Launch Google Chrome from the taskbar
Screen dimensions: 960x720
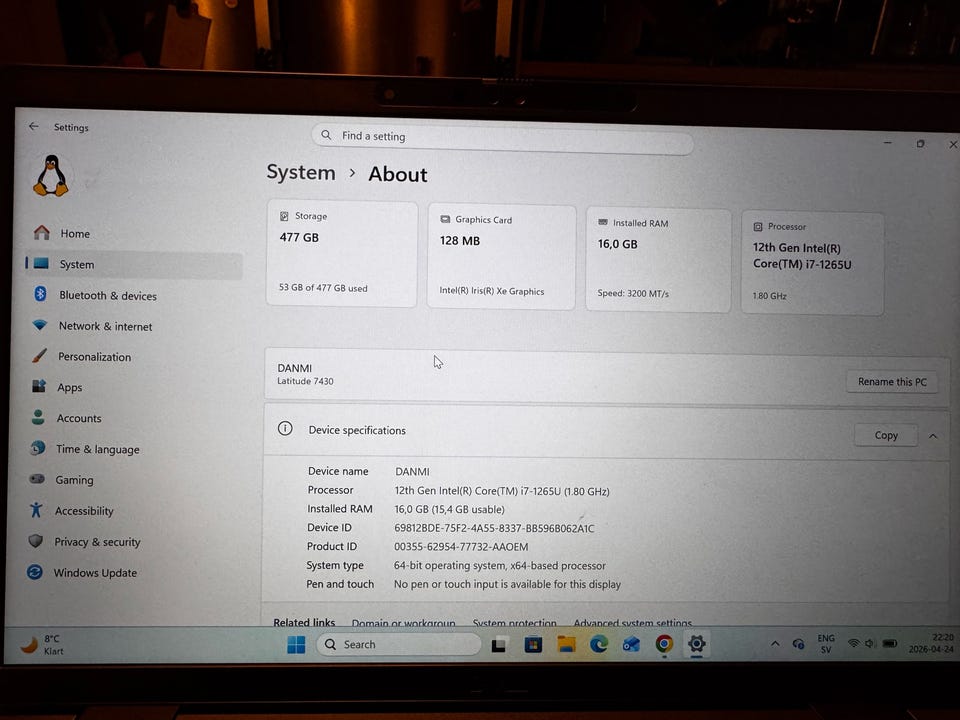pyautogui.click(x=664, y=644)
